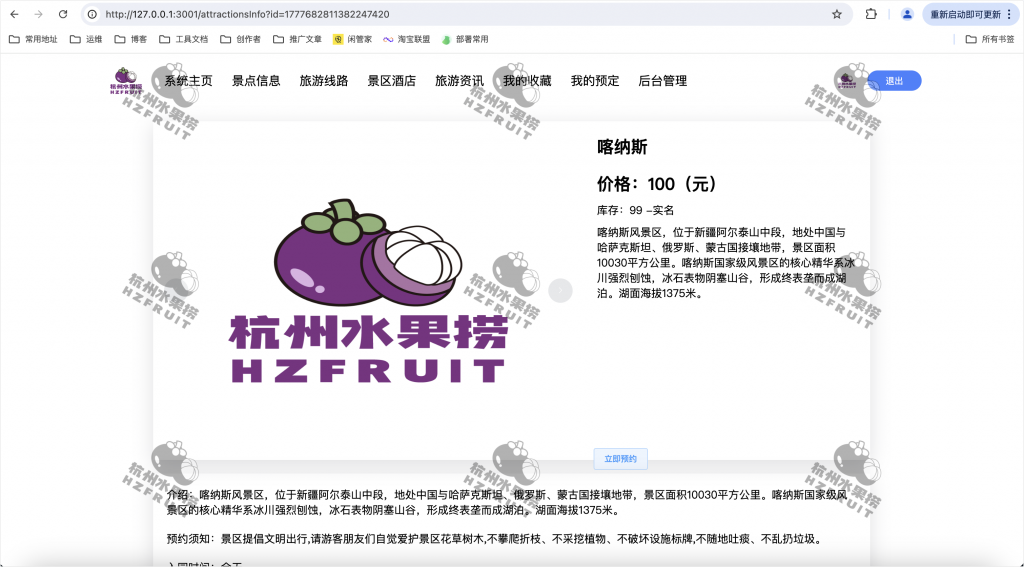1024x567 pixels.
Task: Go back to the previous page
Action: point(14,14)
